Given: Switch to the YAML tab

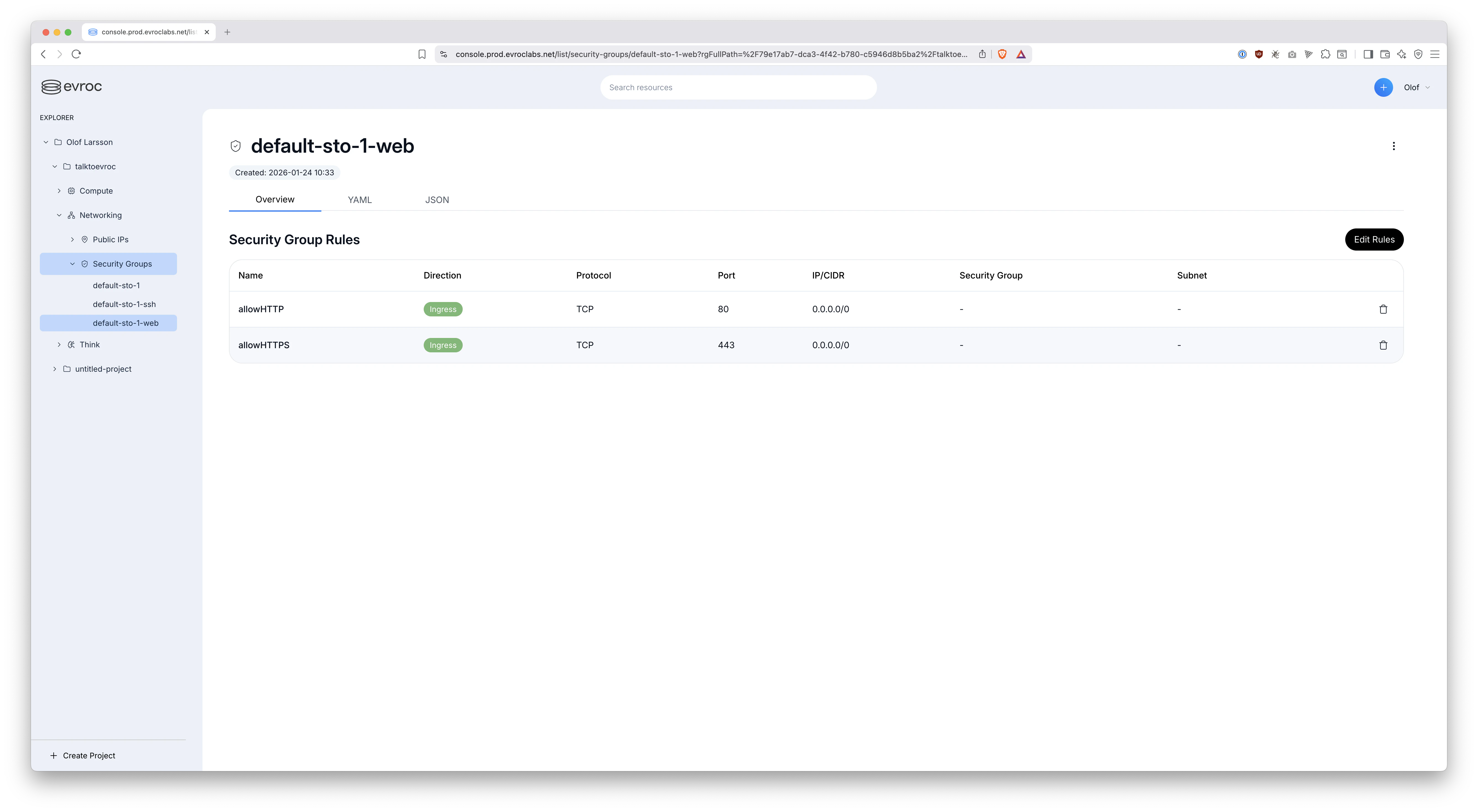Looking at the screenshot, I should click(x=359, y=200).
